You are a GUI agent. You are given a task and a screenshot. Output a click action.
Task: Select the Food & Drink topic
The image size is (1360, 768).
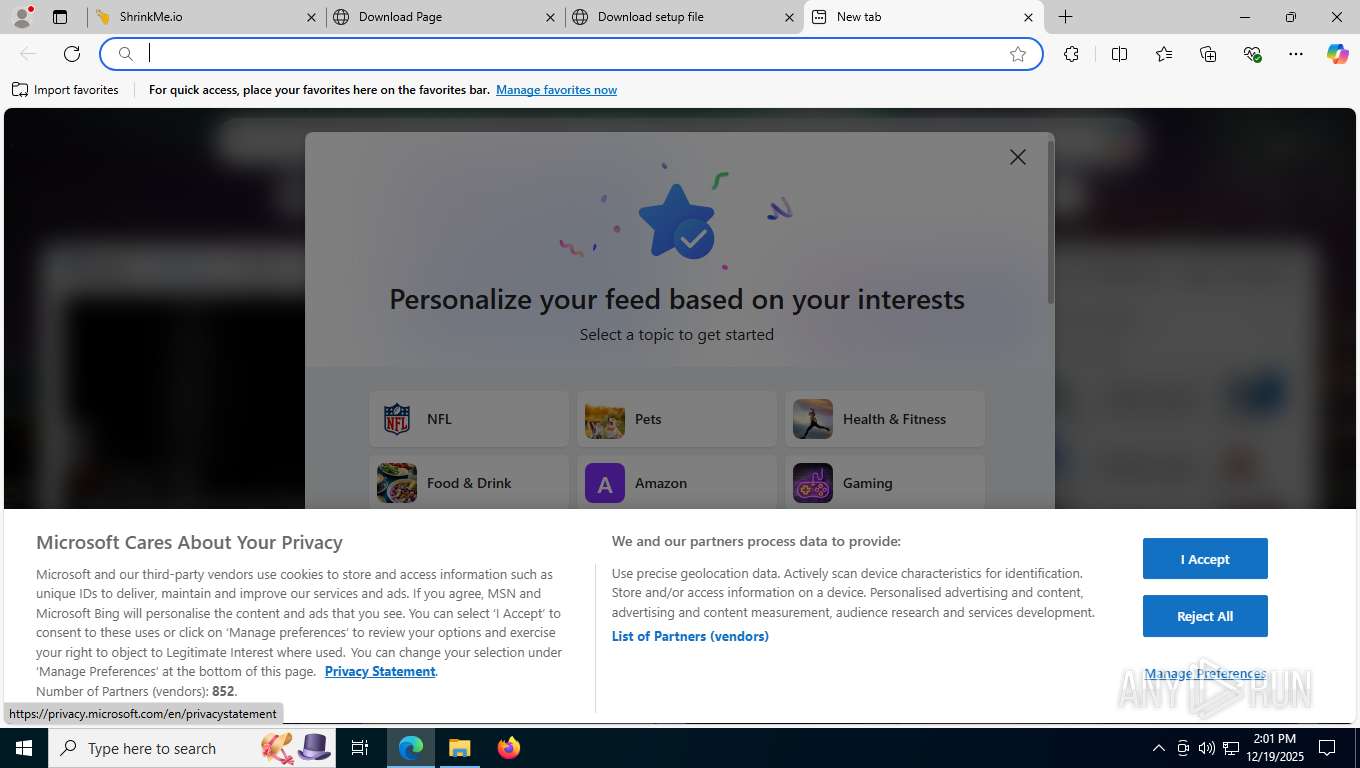click(469, 483)
